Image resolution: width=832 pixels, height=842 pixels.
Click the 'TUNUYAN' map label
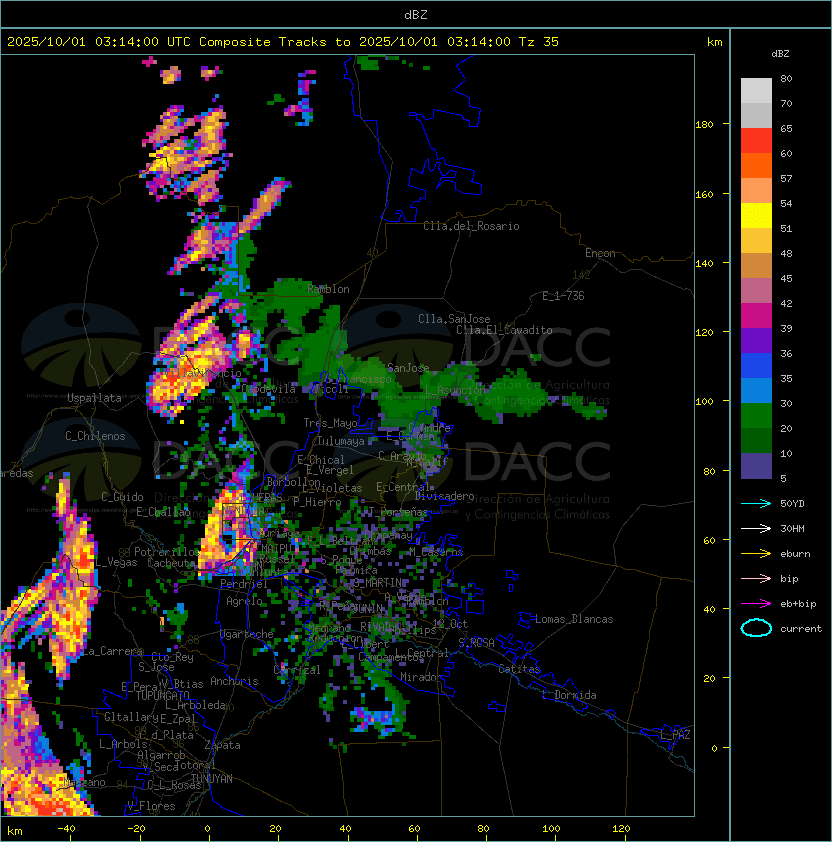(x=212, y=779)
